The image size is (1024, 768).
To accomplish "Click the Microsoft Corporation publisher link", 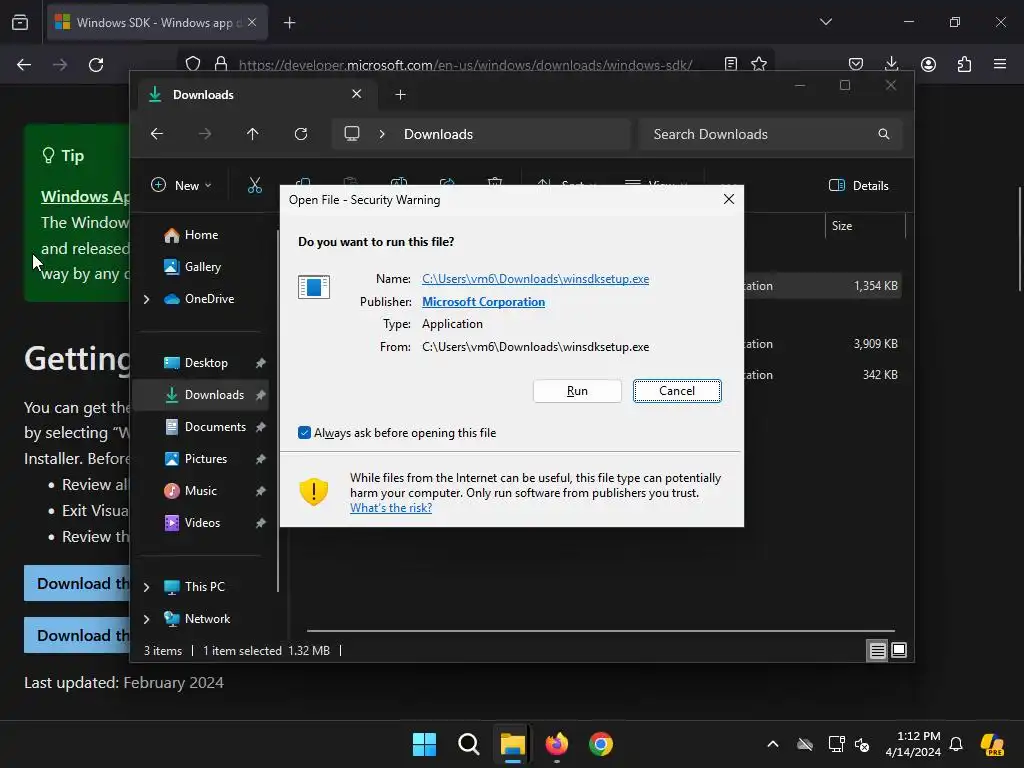I will point(483,302).
